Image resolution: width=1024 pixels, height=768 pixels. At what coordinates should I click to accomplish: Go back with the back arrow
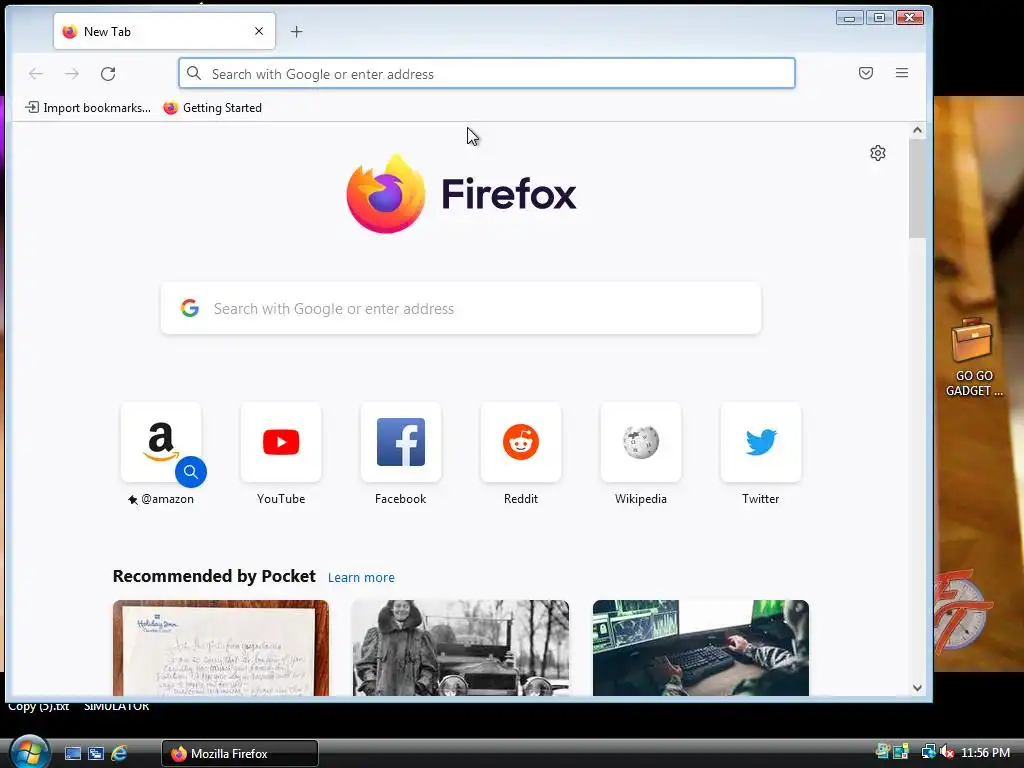tap(36, 74)
